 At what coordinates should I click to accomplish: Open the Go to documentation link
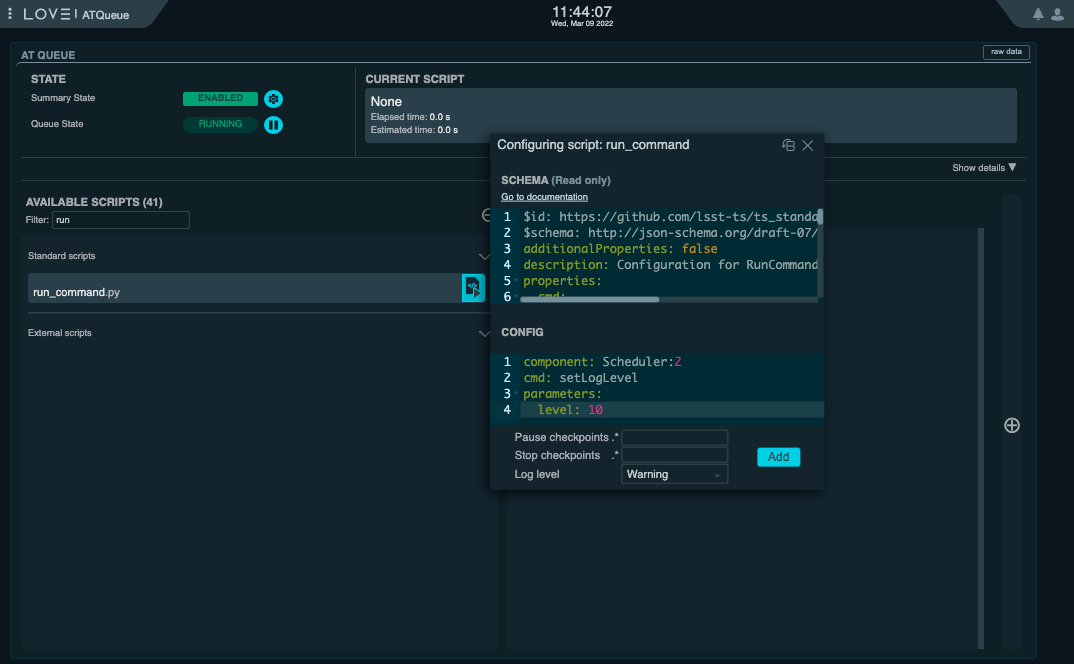pos(544,196)
